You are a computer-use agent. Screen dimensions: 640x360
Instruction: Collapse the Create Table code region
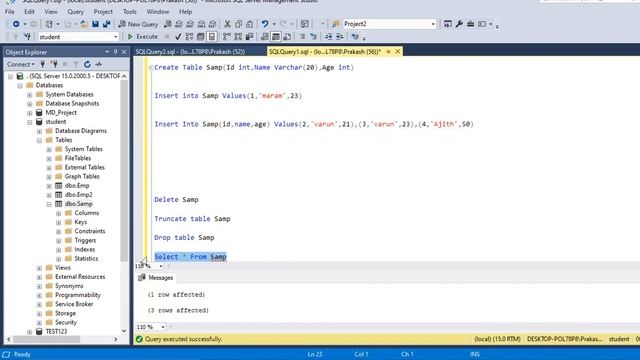click(151, 67)
